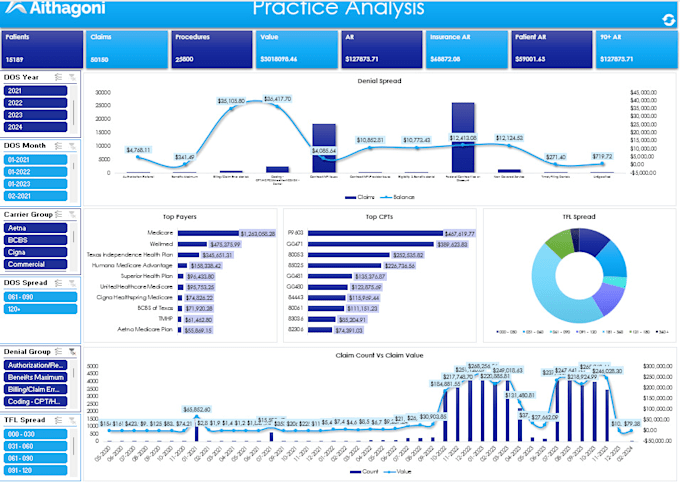
Task: Filter by Commercial carrier group
Action: point(36,264)
